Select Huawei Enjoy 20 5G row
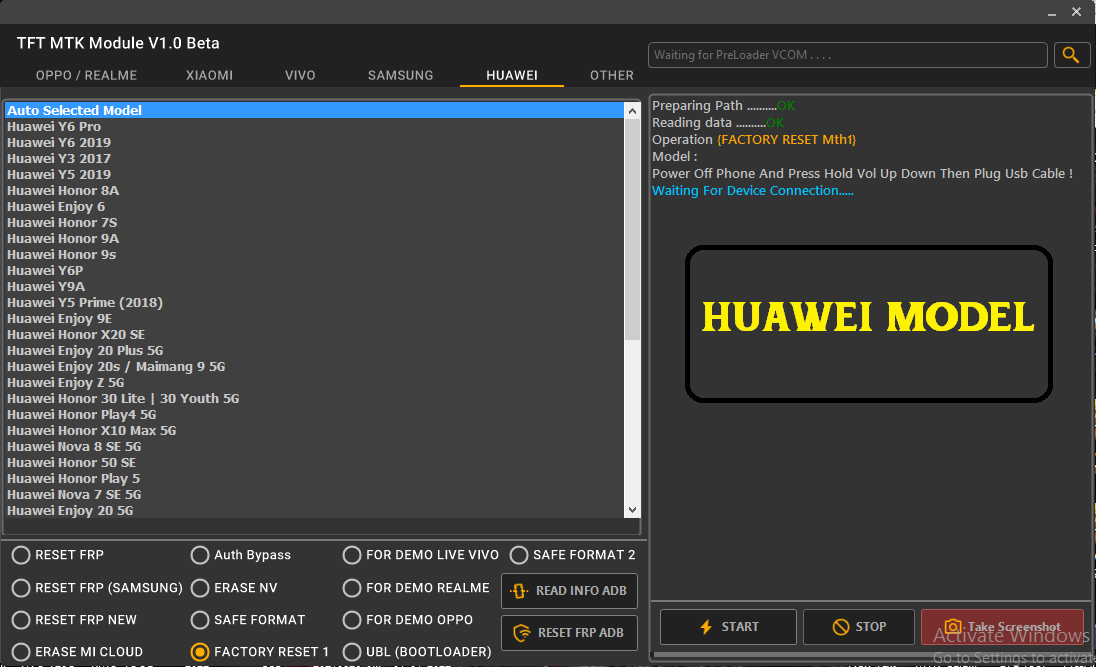Viewport: 1096px width, 667px height. (314, 511)
